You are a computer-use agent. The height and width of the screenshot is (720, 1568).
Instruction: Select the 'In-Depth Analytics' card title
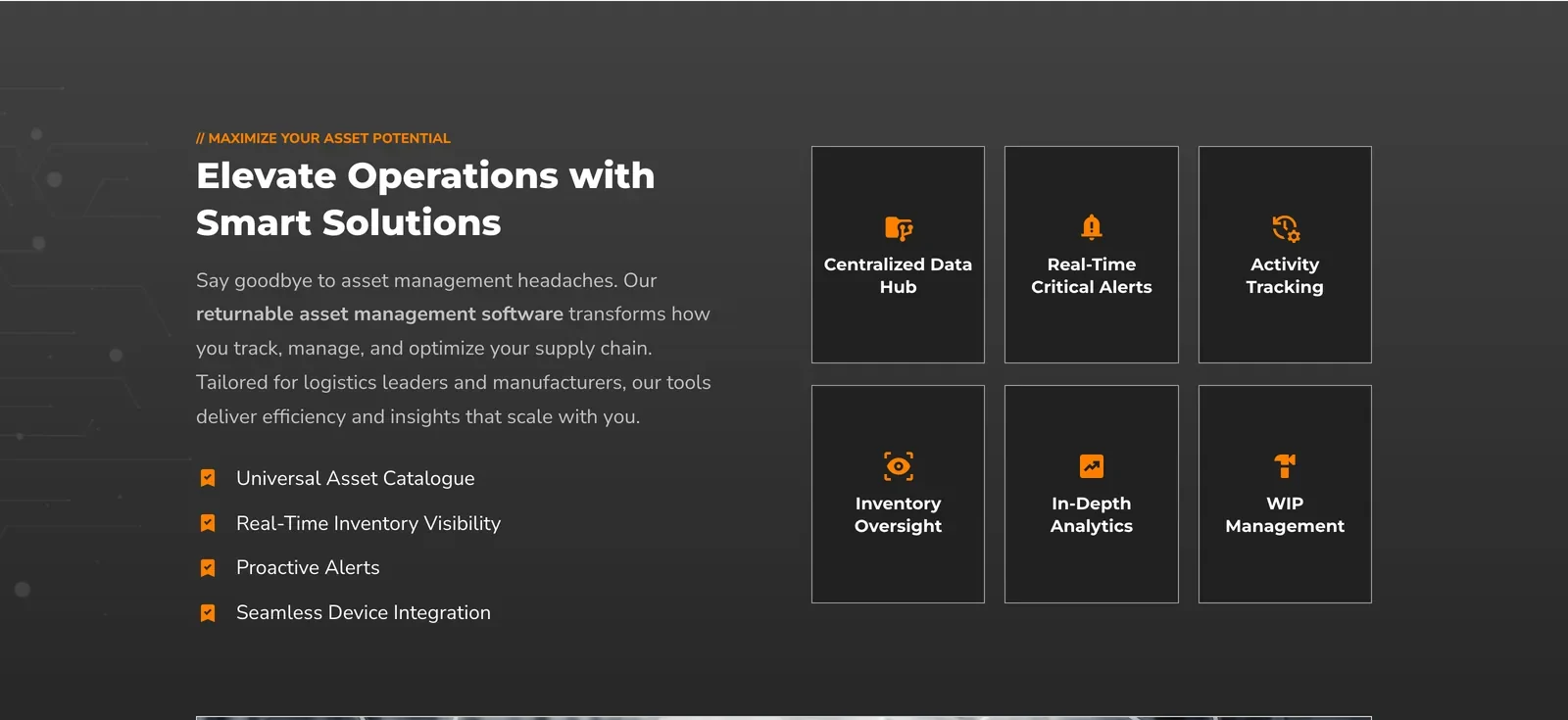1091,514
